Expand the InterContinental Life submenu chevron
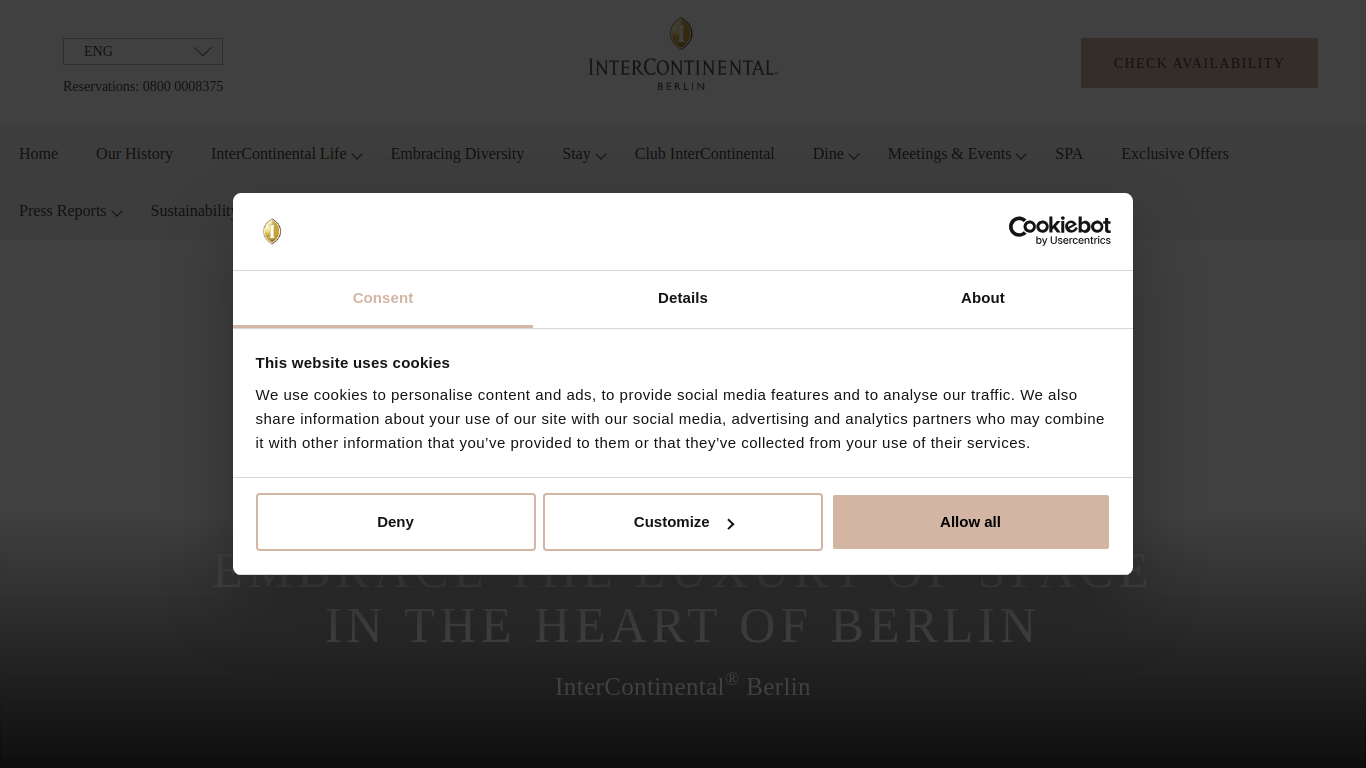The width and height of the screenshot is (1366, 768). [356, 156]
